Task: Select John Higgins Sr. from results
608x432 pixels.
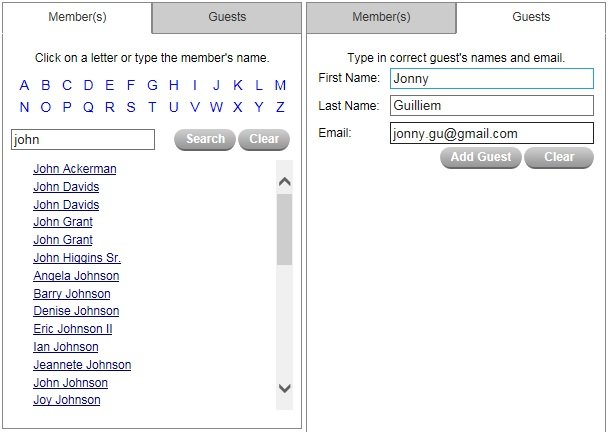Action: pyautogui.click(x=77, y=258)
